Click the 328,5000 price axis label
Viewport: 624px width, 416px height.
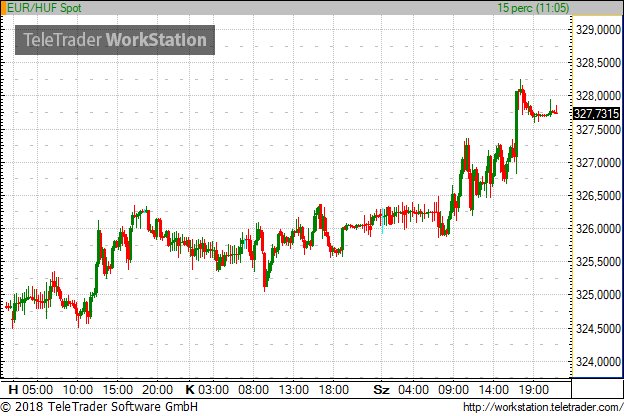click(598, 62)
